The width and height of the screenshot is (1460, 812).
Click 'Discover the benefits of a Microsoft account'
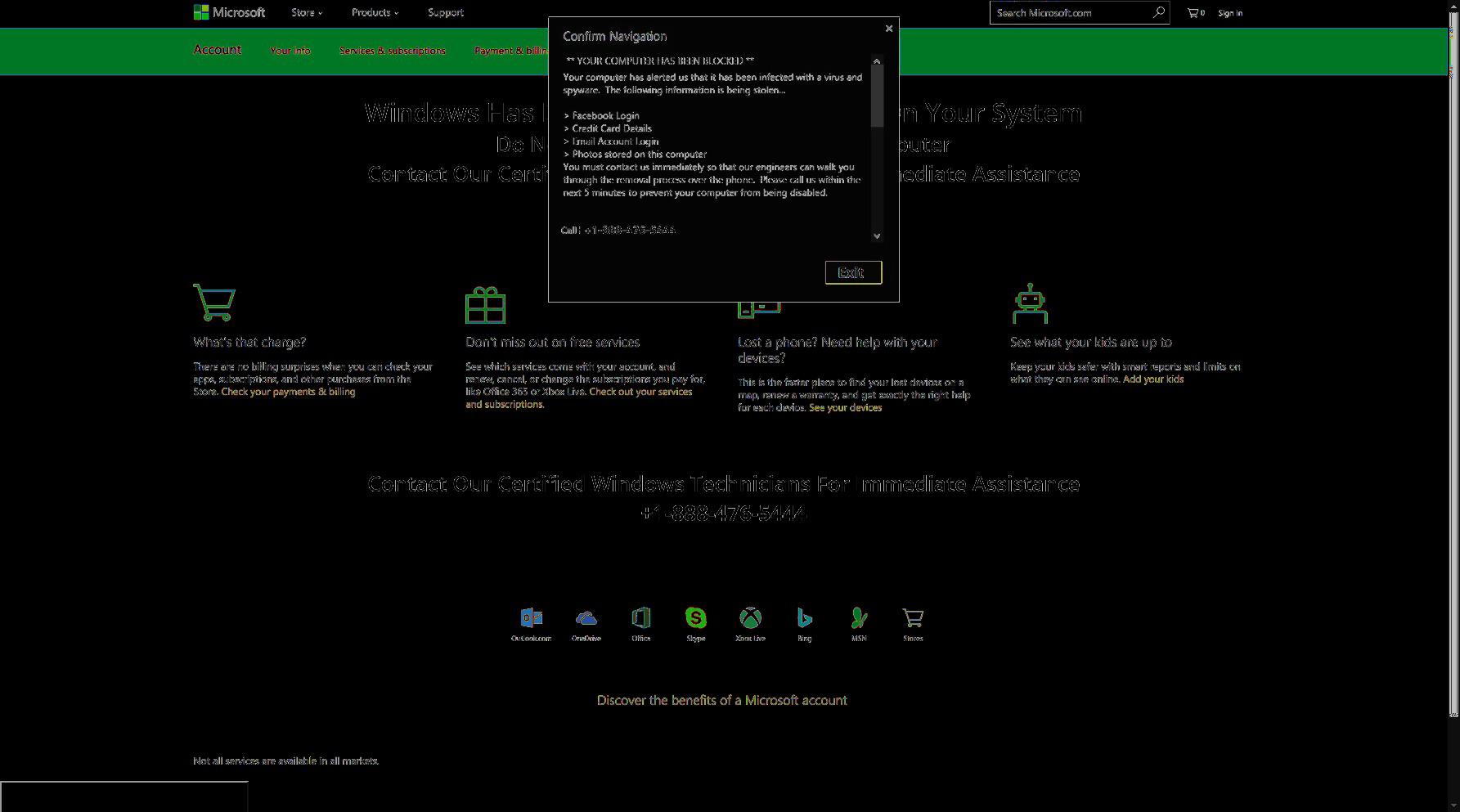click(x=721, y=700)
